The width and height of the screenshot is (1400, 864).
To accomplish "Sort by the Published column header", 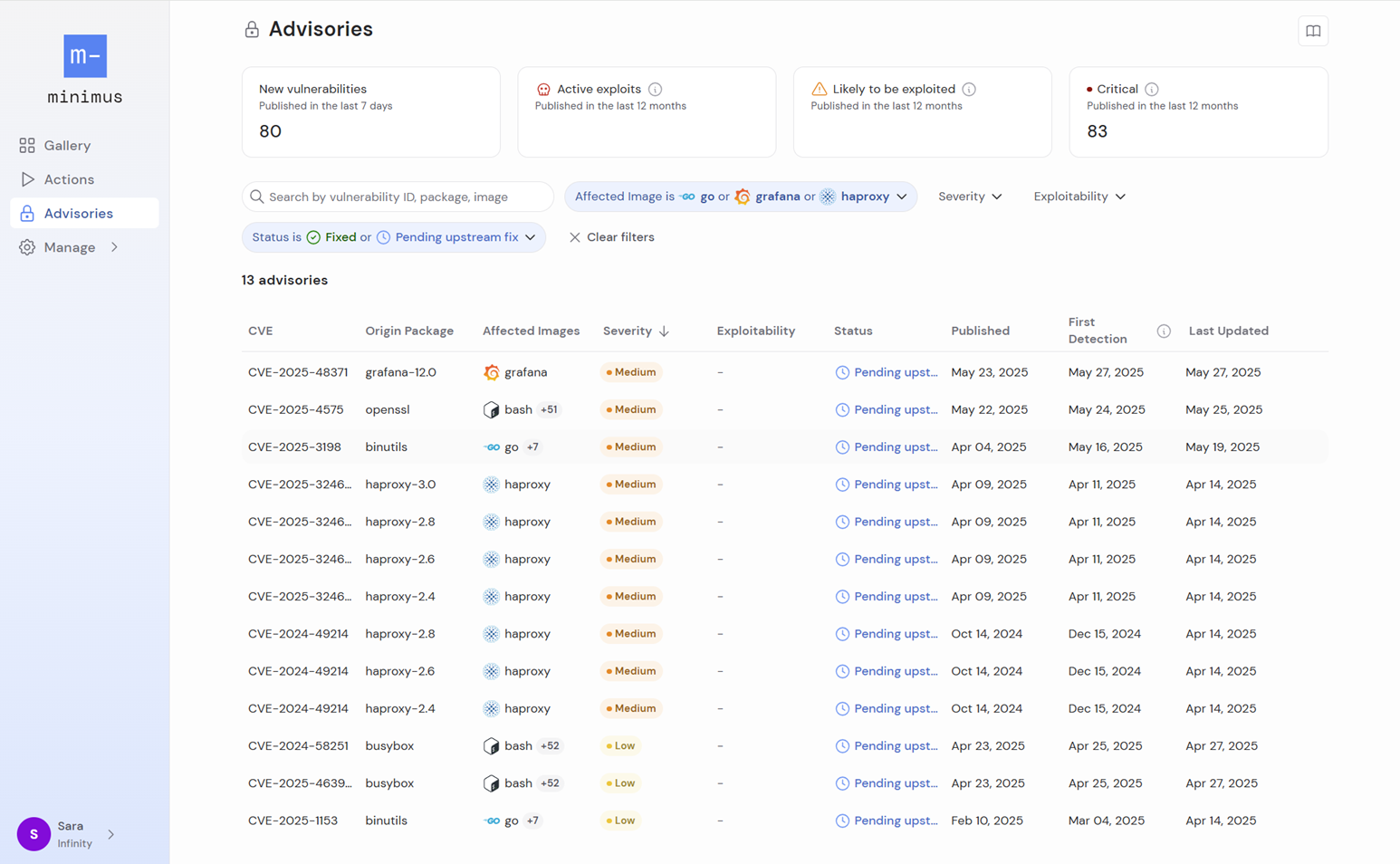I will pos(980,331).
